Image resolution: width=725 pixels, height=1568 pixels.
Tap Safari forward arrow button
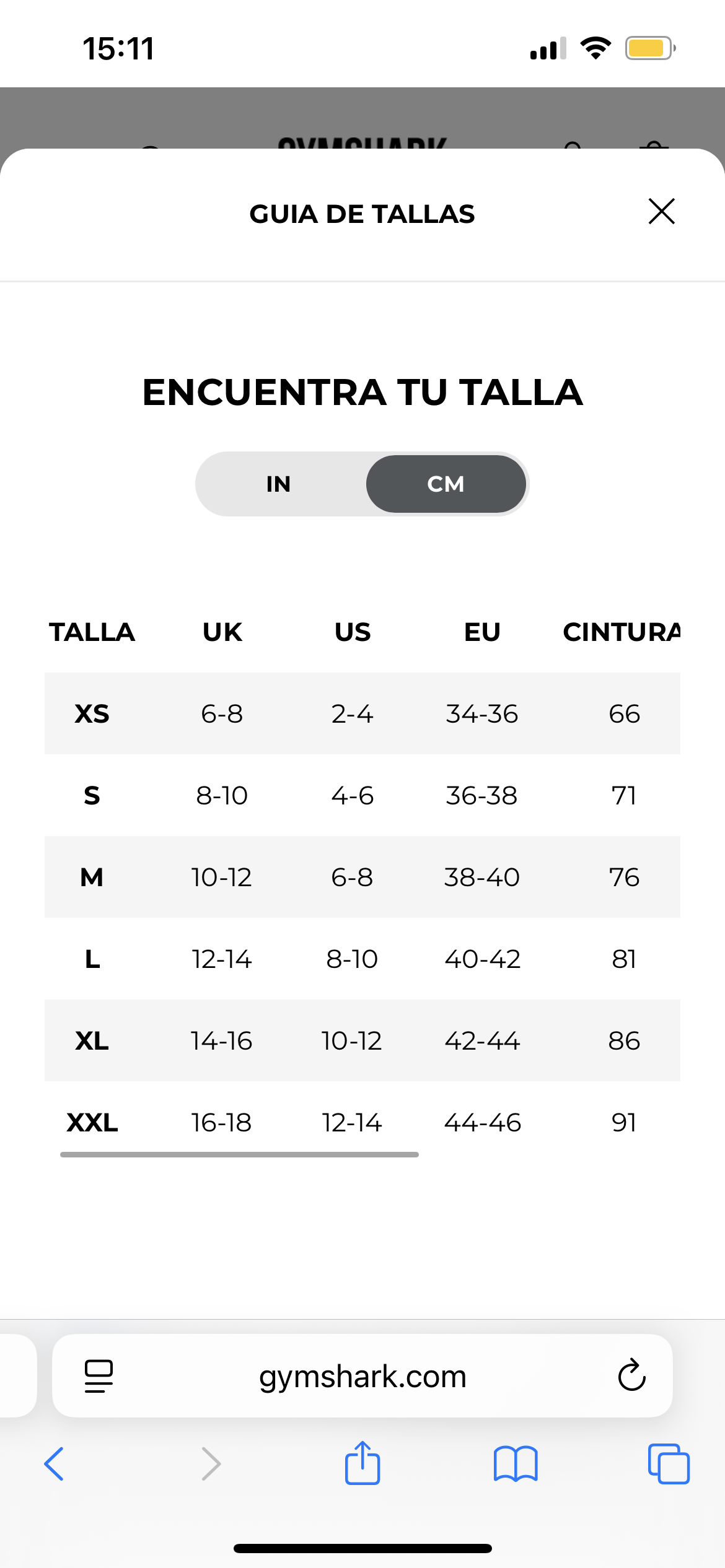[211, 1464]
